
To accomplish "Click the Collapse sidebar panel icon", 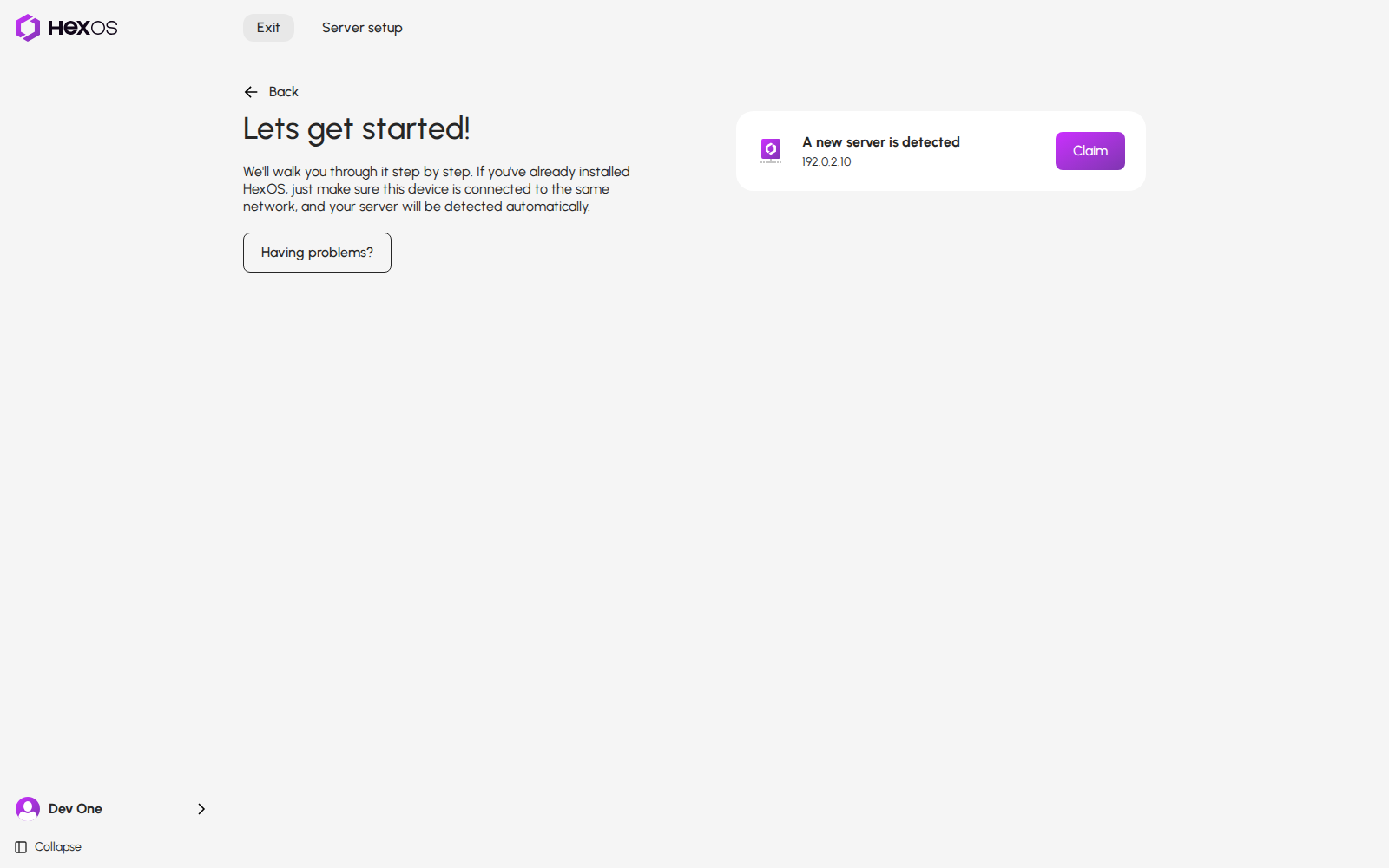I will tap(21, 847).
